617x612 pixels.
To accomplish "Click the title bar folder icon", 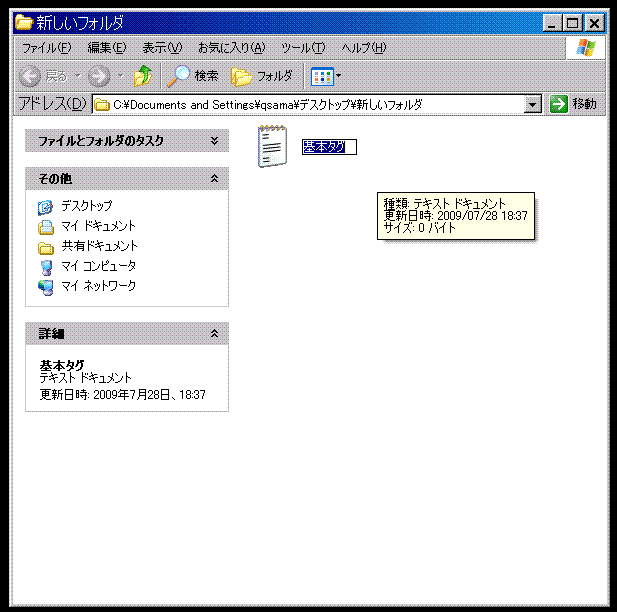I will (24, 22).
